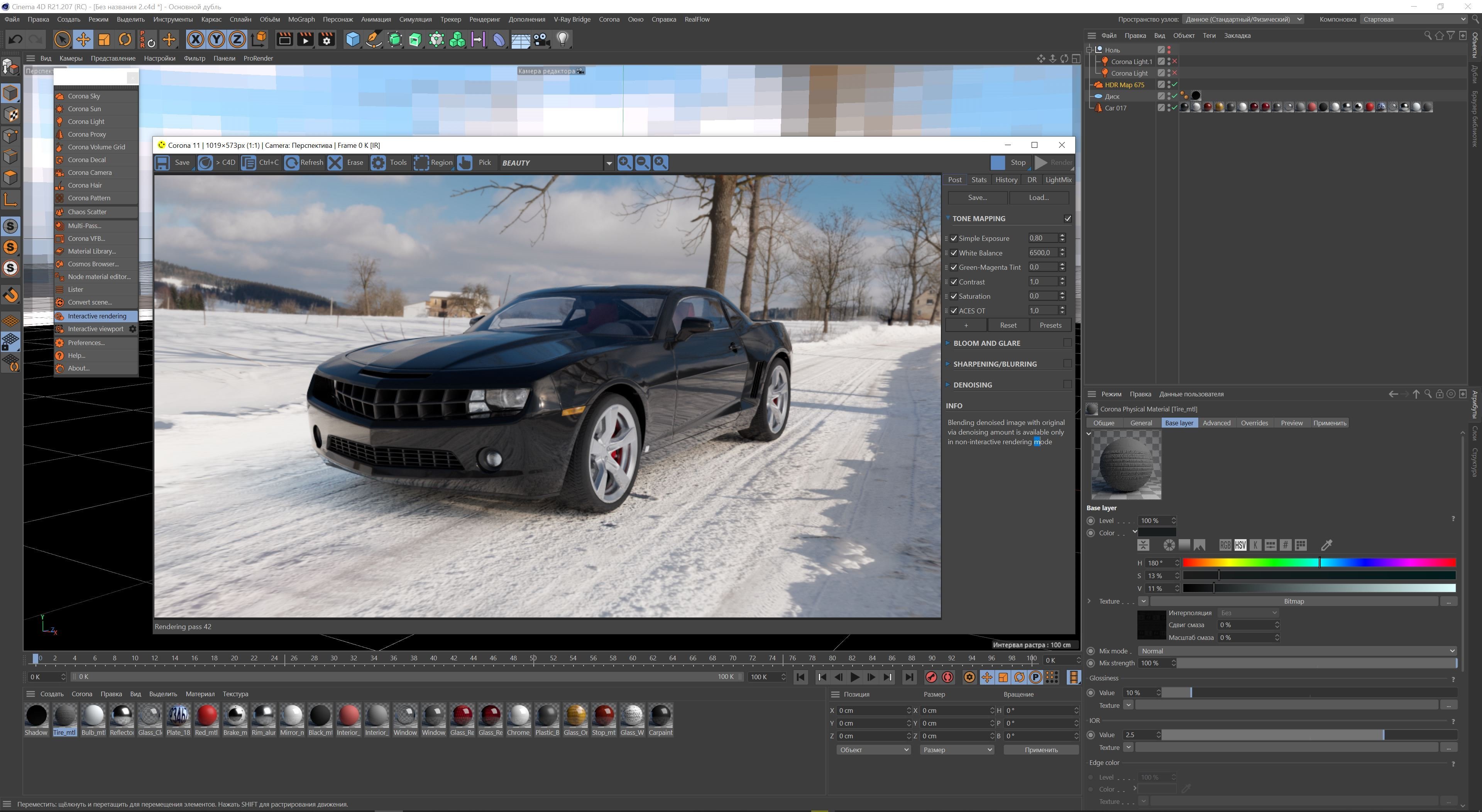Switch to the LightMix tab
Image resolution: width=1482 pixels, height=812 pixels.
click(x=1058, y=179)
